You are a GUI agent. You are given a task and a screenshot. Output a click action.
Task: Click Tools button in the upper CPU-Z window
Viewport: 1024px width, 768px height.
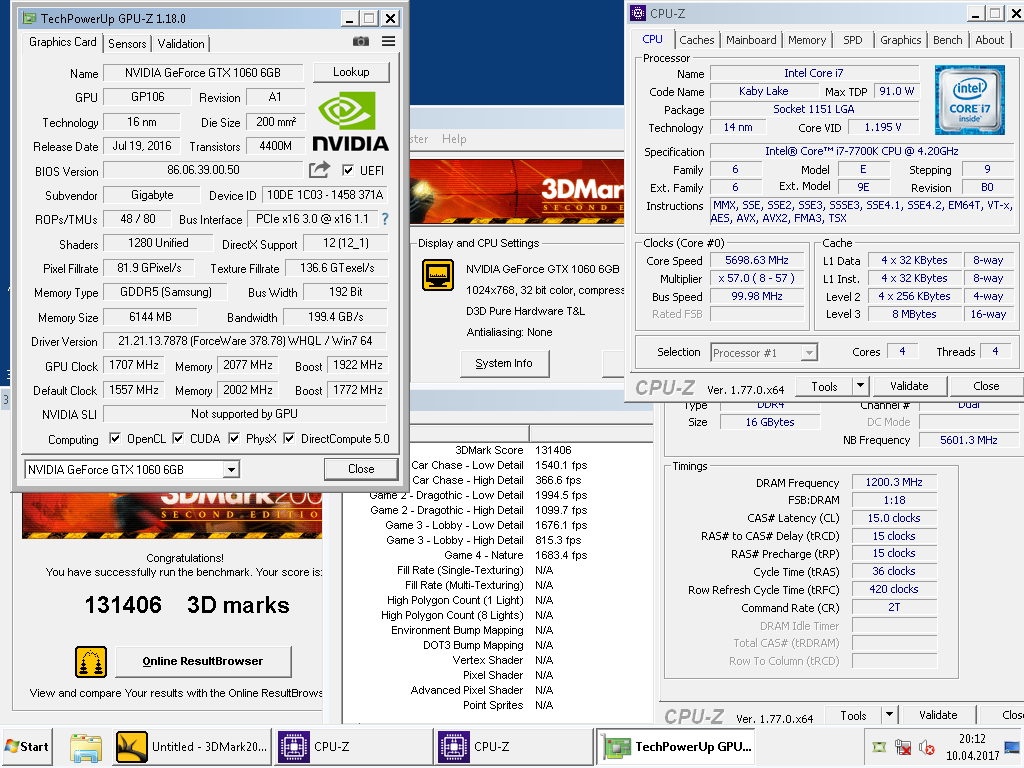pos(824,387)
